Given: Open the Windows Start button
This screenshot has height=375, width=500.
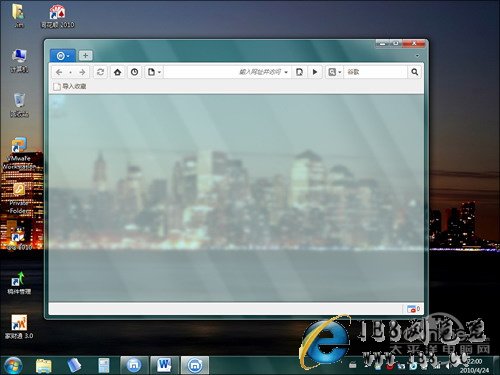Looking at the screenshot, I should (x=12, y=366).
